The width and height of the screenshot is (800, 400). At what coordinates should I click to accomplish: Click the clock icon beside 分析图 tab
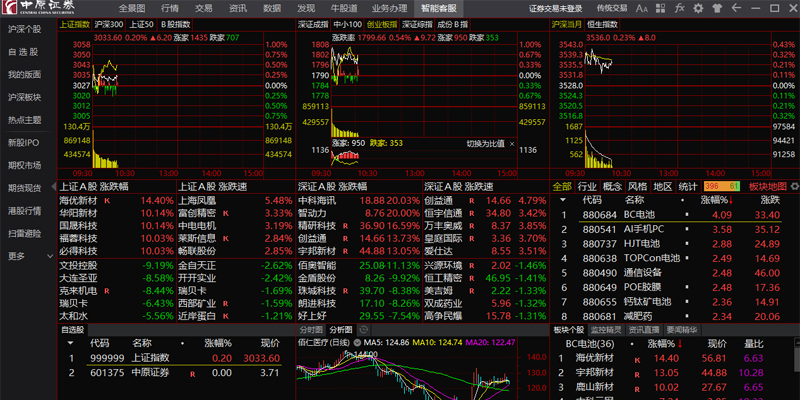[x=363, y=329]
